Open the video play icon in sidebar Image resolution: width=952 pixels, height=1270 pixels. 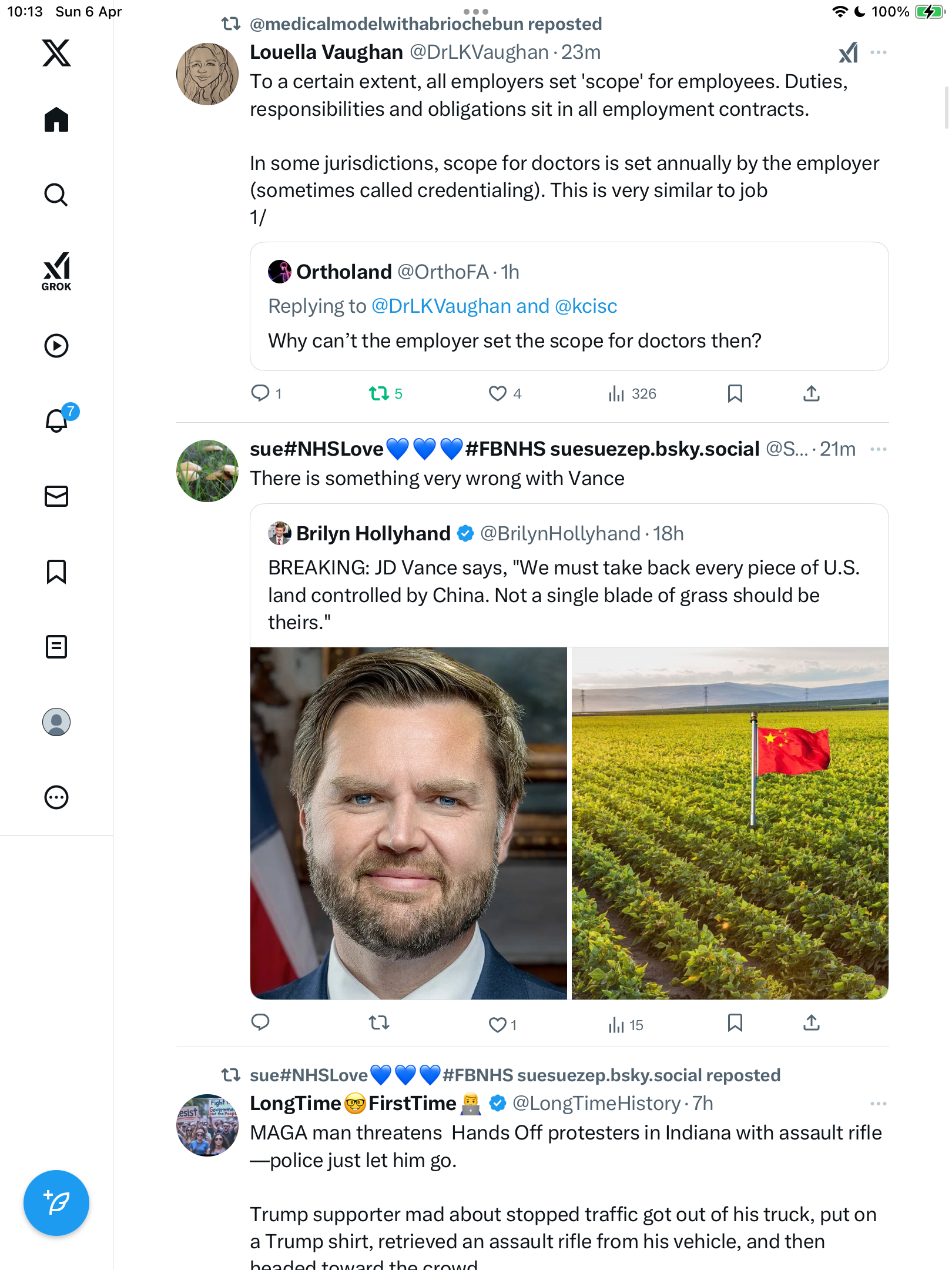pos(56,346)
